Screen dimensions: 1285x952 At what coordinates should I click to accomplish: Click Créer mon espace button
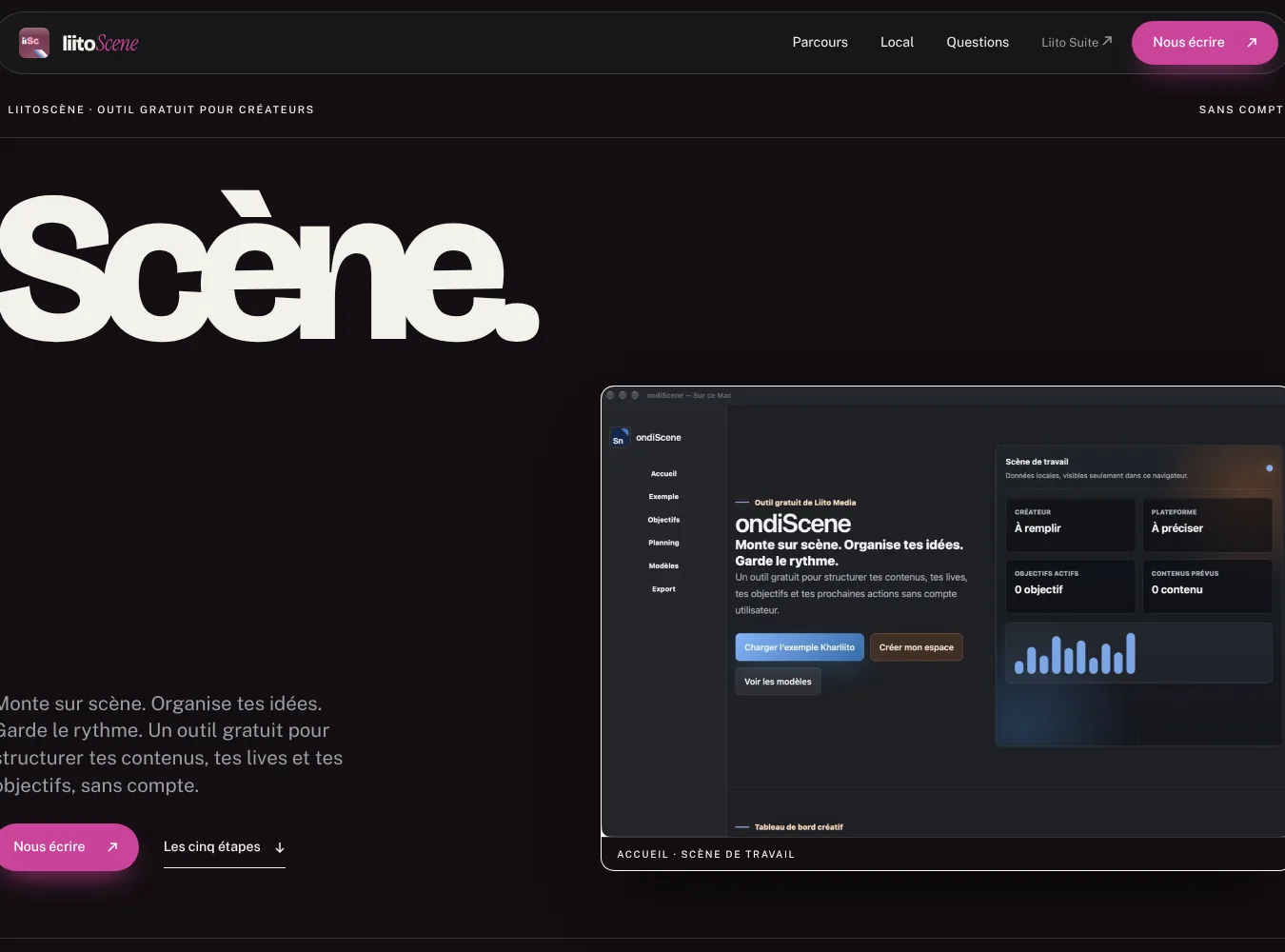coord(917,647)
